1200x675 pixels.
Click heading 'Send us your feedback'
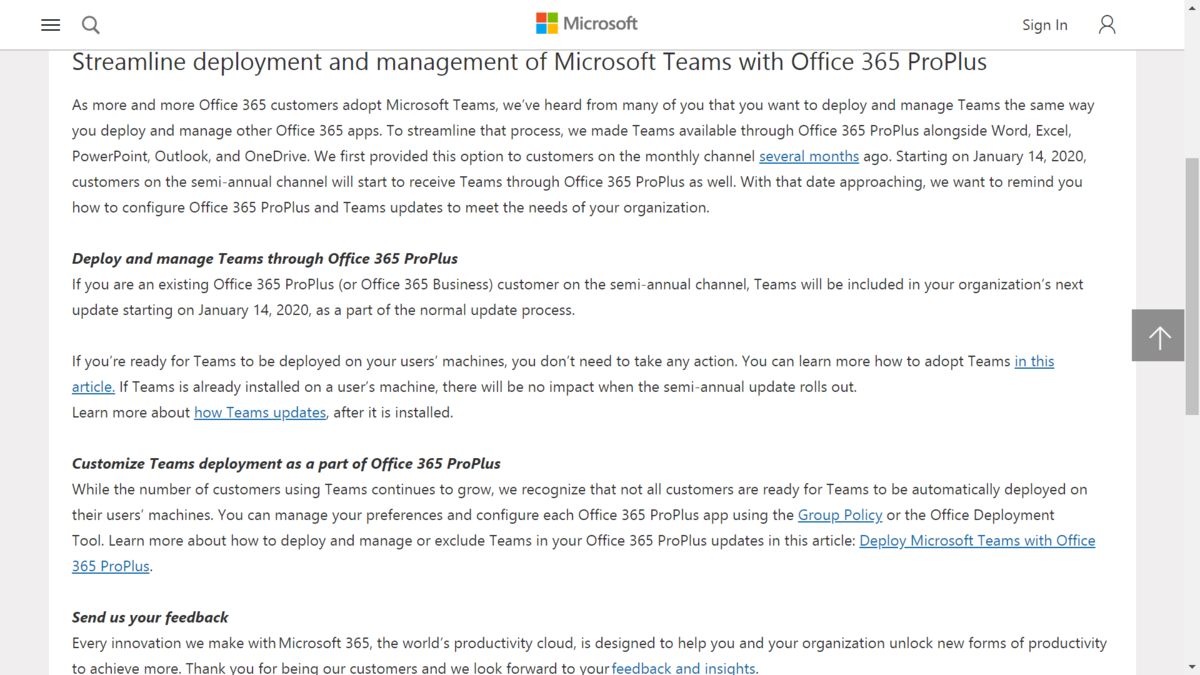(x=150, y=617)
